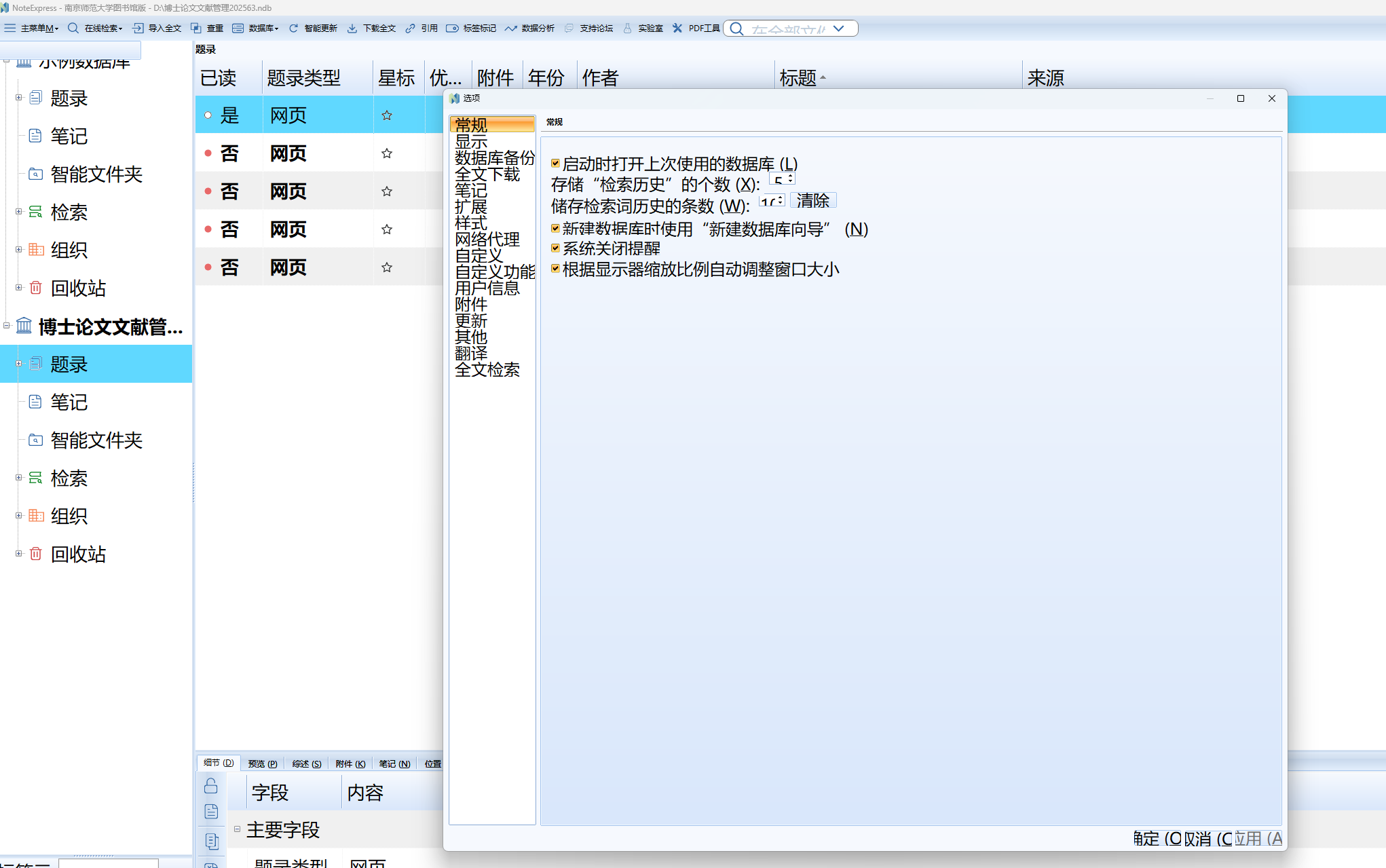Click the copy documents icon in details sidebar
Viewport: 1386px width, 868px height.
click(x=211, y=842)
